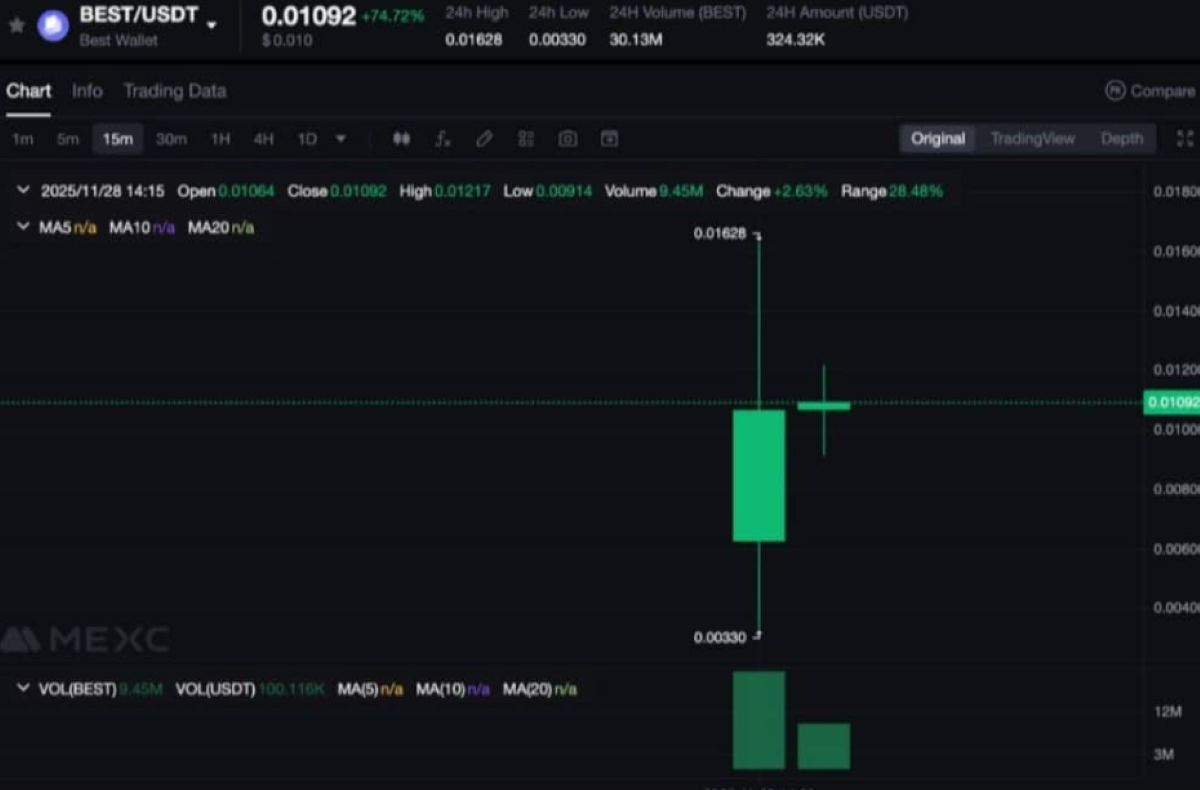Enable the TradingView chart mode
Image resolution: width=1200 pixels, height=790 pixels.
[1032, 139]
